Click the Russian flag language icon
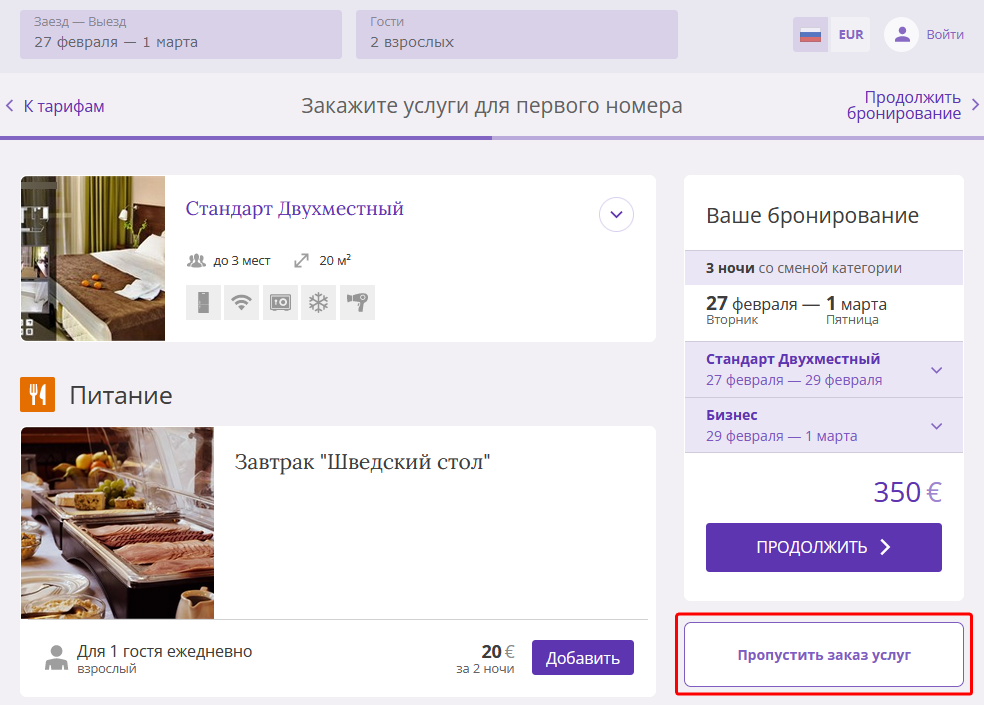The height and width of the screenshot is (705, 984). (x=810, y=35)
